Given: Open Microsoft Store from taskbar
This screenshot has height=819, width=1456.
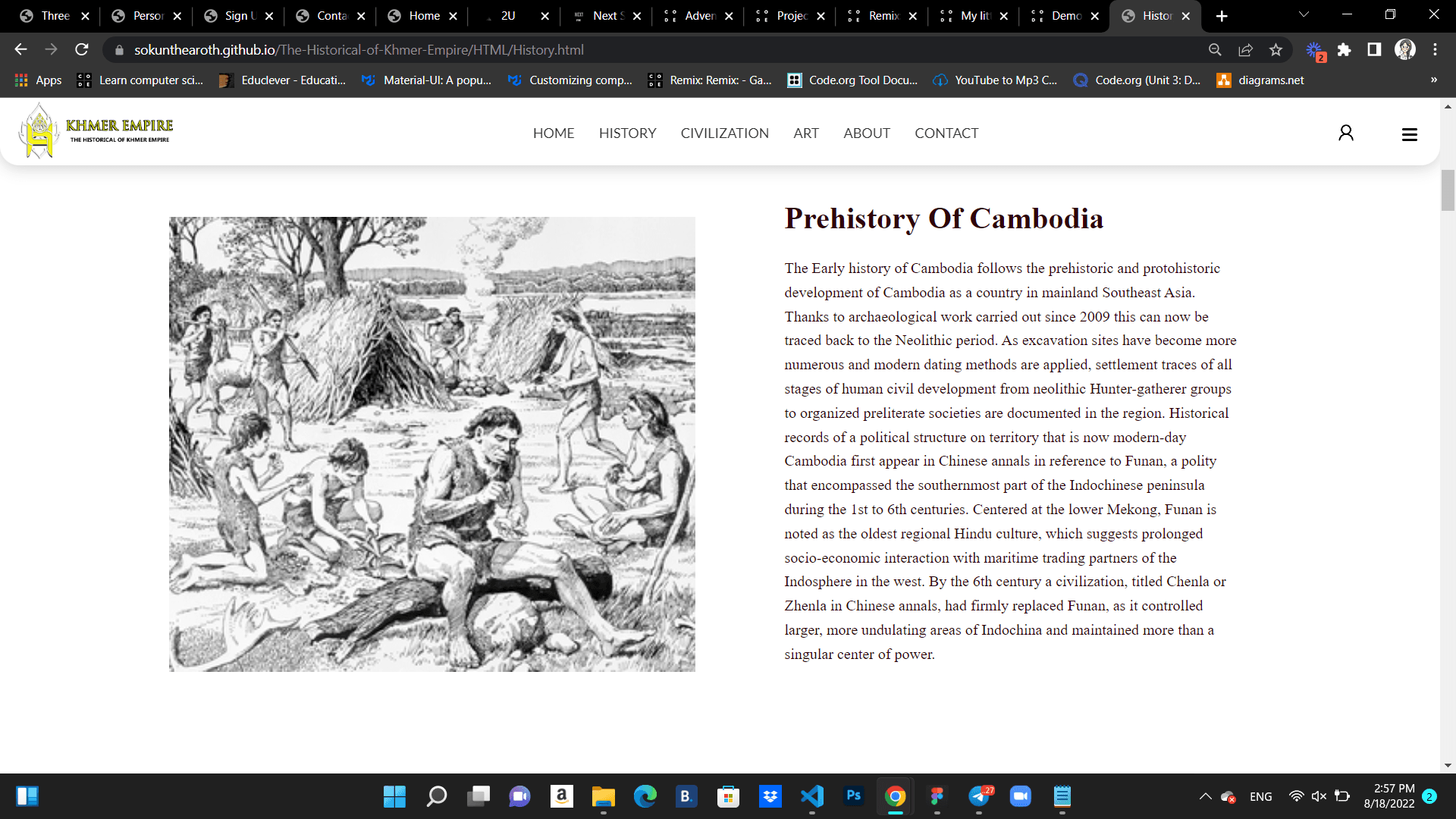Looking at the screenshot, I should click(x=729, y=796).
